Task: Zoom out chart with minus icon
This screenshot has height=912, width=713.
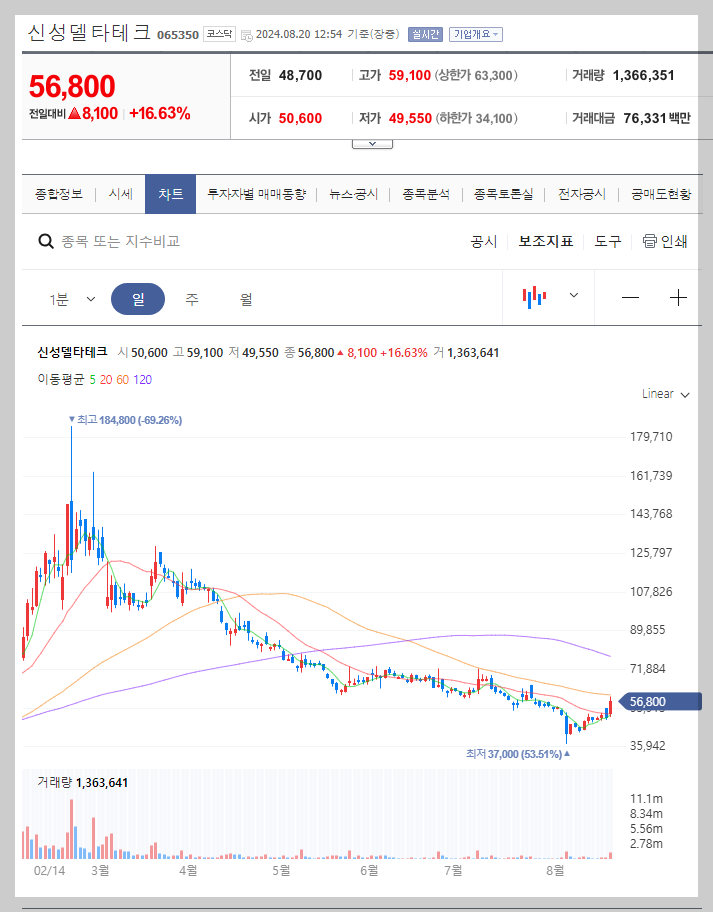Action: click(x=630, y=298)
